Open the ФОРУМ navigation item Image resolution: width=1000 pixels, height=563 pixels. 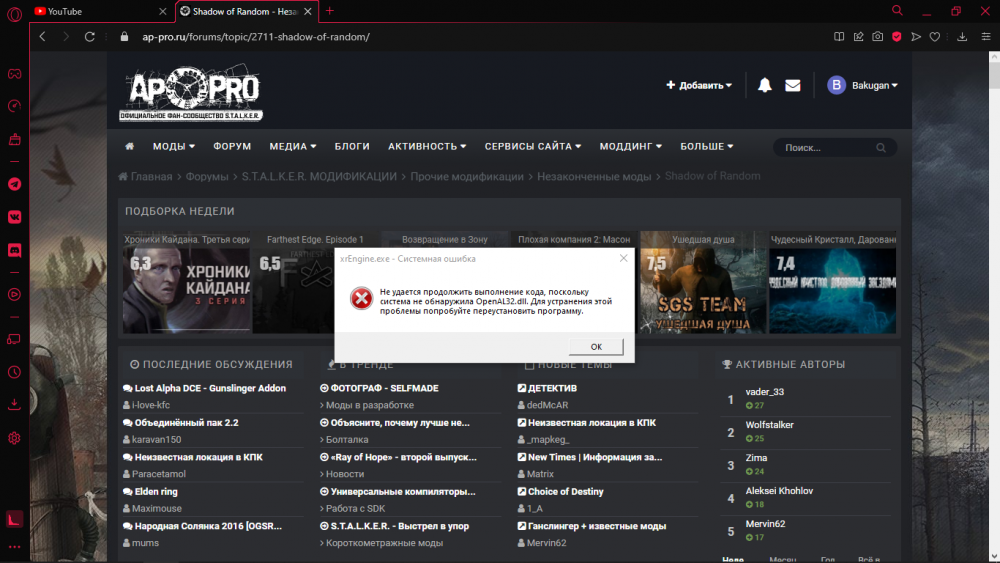(232, 146)
